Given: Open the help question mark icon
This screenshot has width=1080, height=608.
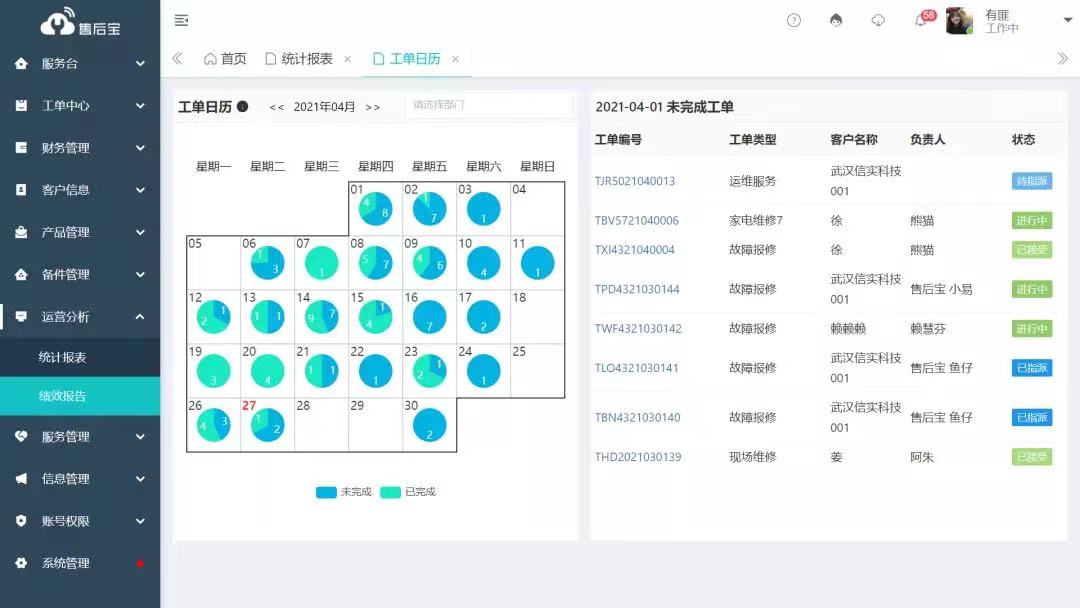Looking at the screenshot, I should (x=794, y=20).
